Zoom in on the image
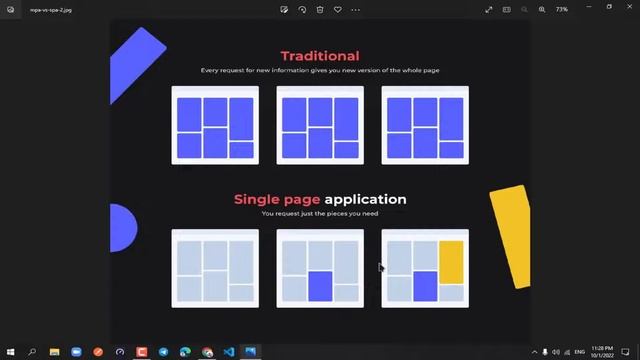Screen dimensions: 640x360 [x=542, y=9]
